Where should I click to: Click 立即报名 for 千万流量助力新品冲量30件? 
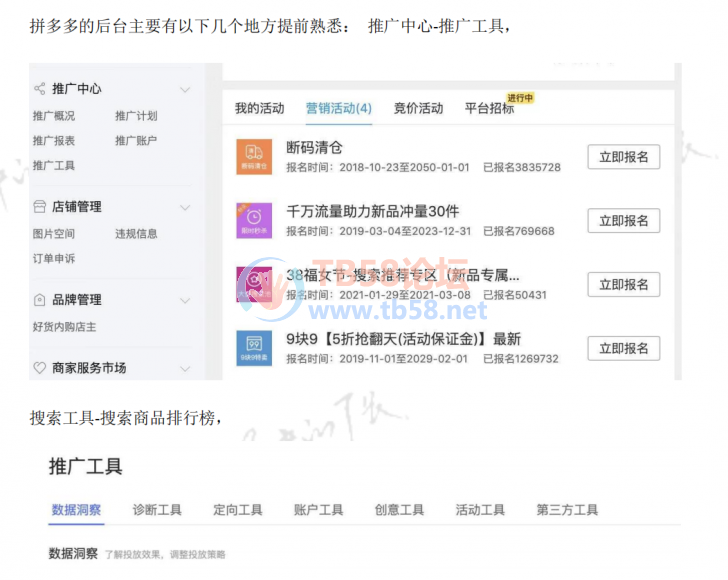click(x=624, y=221)
